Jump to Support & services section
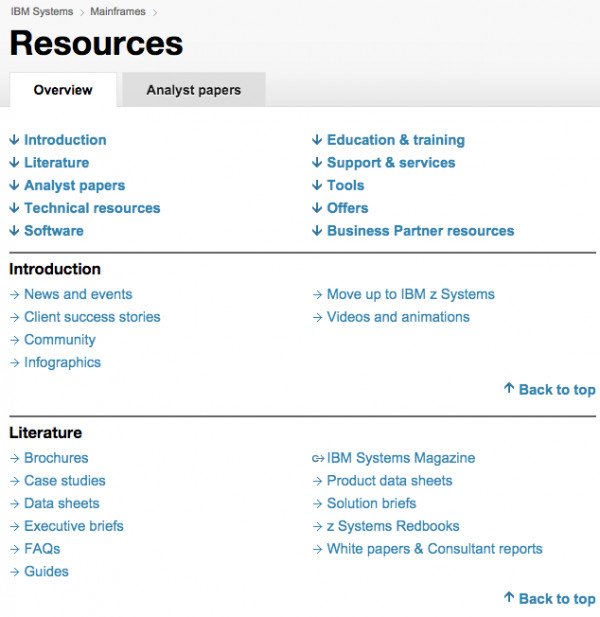The width and height of the screenshot is (600, 617). [391, 163]
